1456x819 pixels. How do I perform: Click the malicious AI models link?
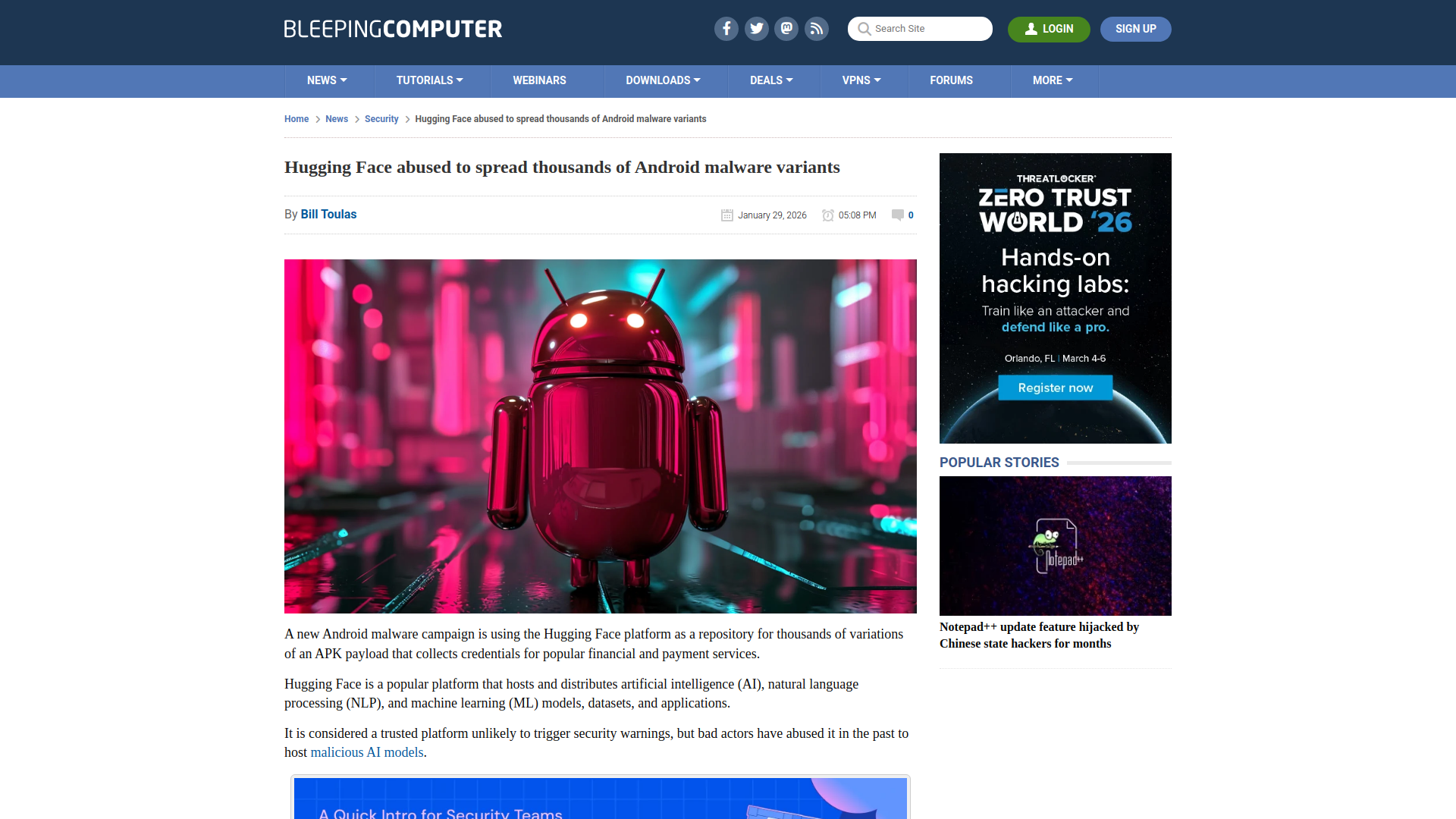click(x=366, y=752)
